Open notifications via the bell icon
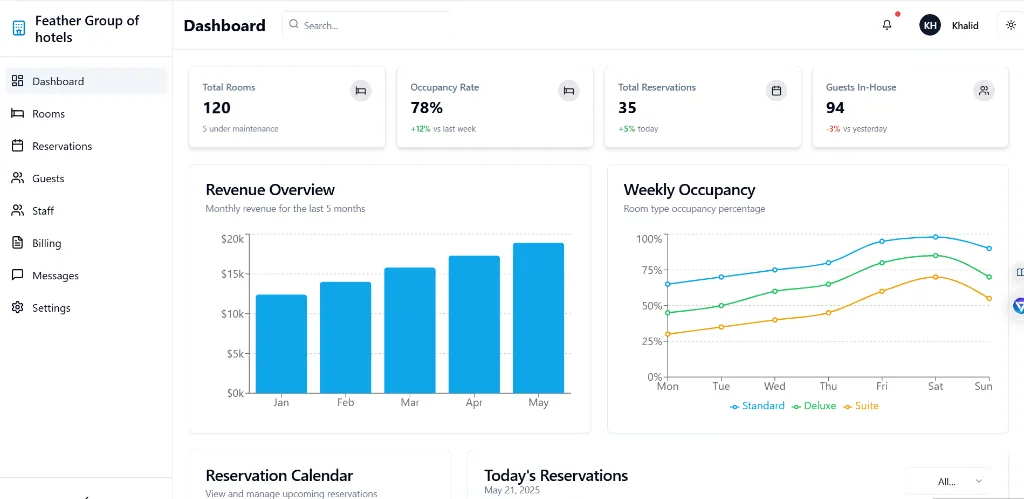The height and width of the screenshot is (499, 1024). 887,25
